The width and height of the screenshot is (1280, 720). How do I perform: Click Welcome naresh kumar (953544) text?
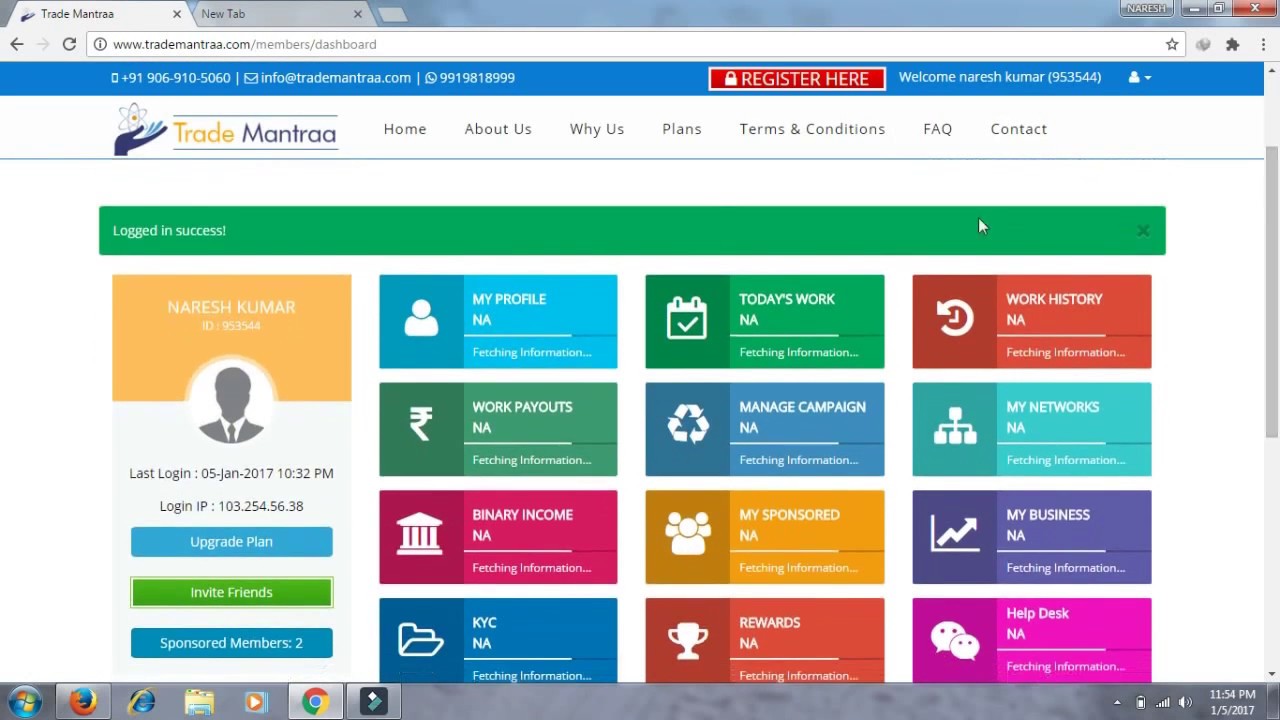coord(1000,77)
